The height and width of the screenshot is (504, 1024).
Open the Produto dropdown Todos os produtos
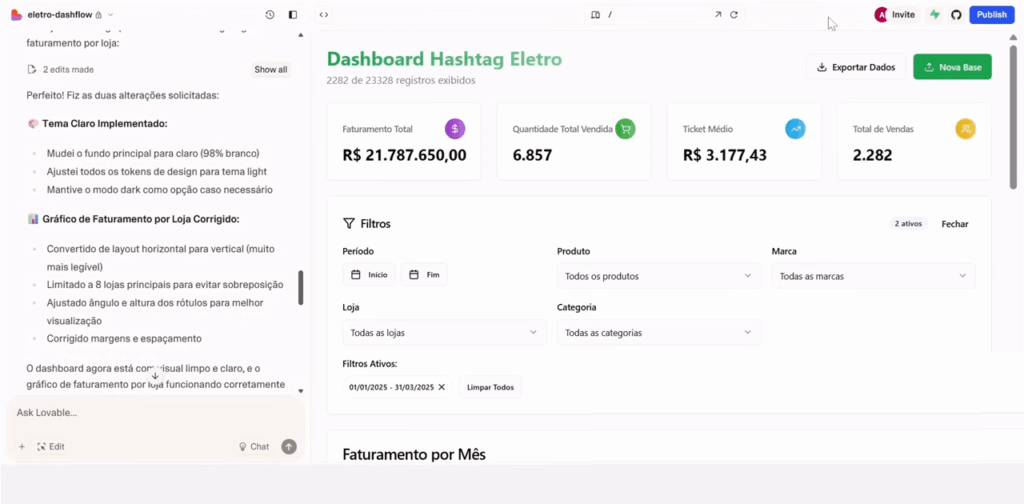(x=659, y=276)
